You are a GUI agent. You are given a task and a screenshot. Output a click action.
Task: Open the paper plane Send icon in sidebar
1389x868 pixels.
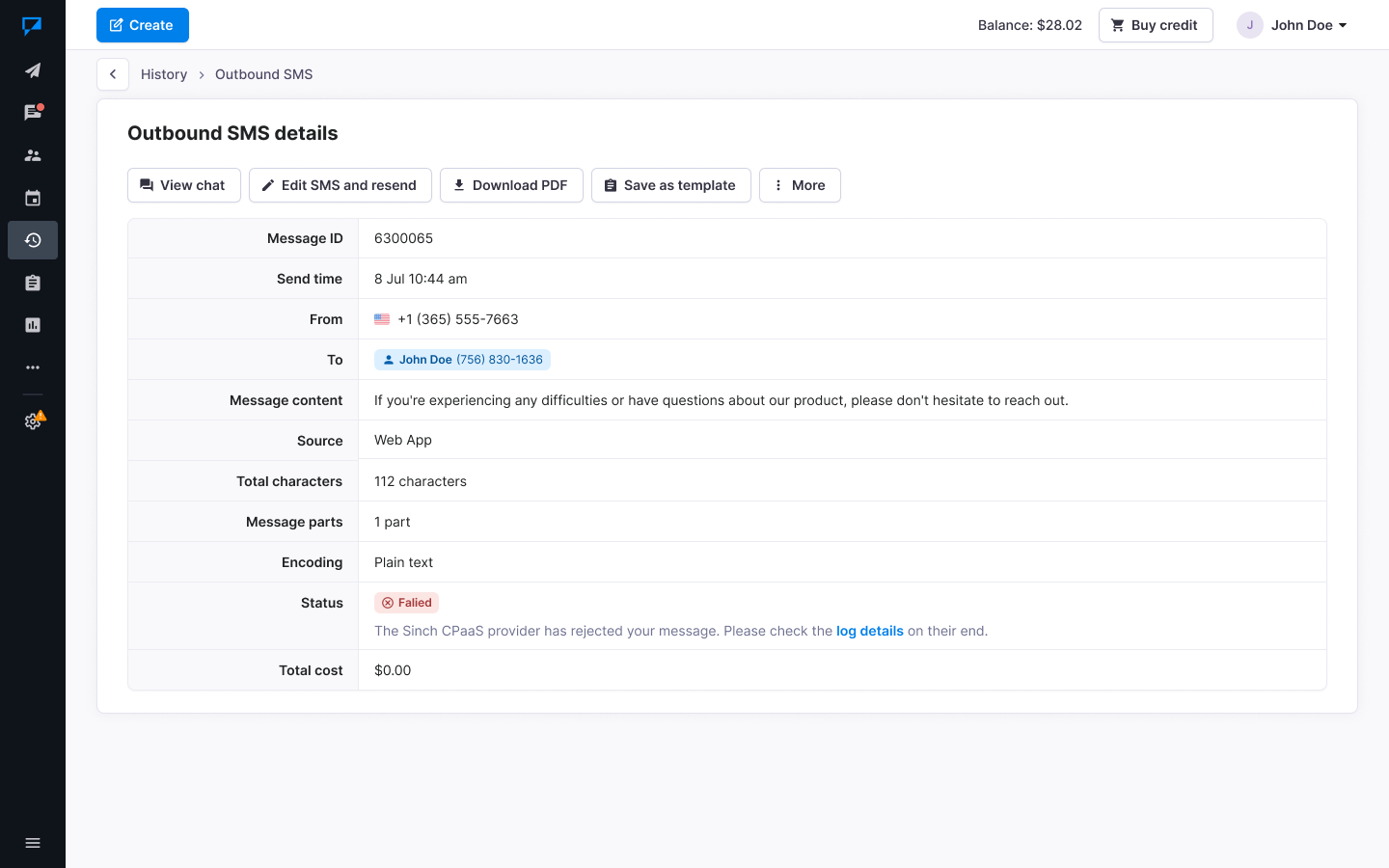(33, 70)
